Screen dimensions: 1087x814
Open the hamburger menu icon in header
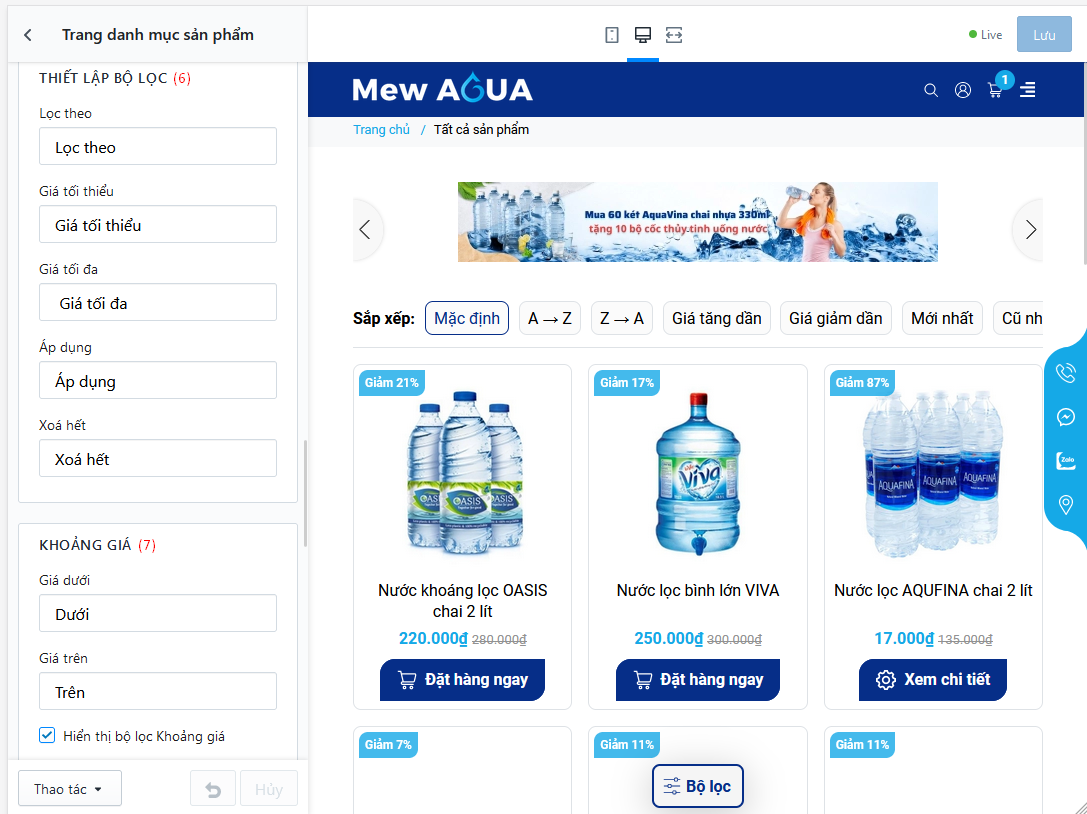(1027, 90)
